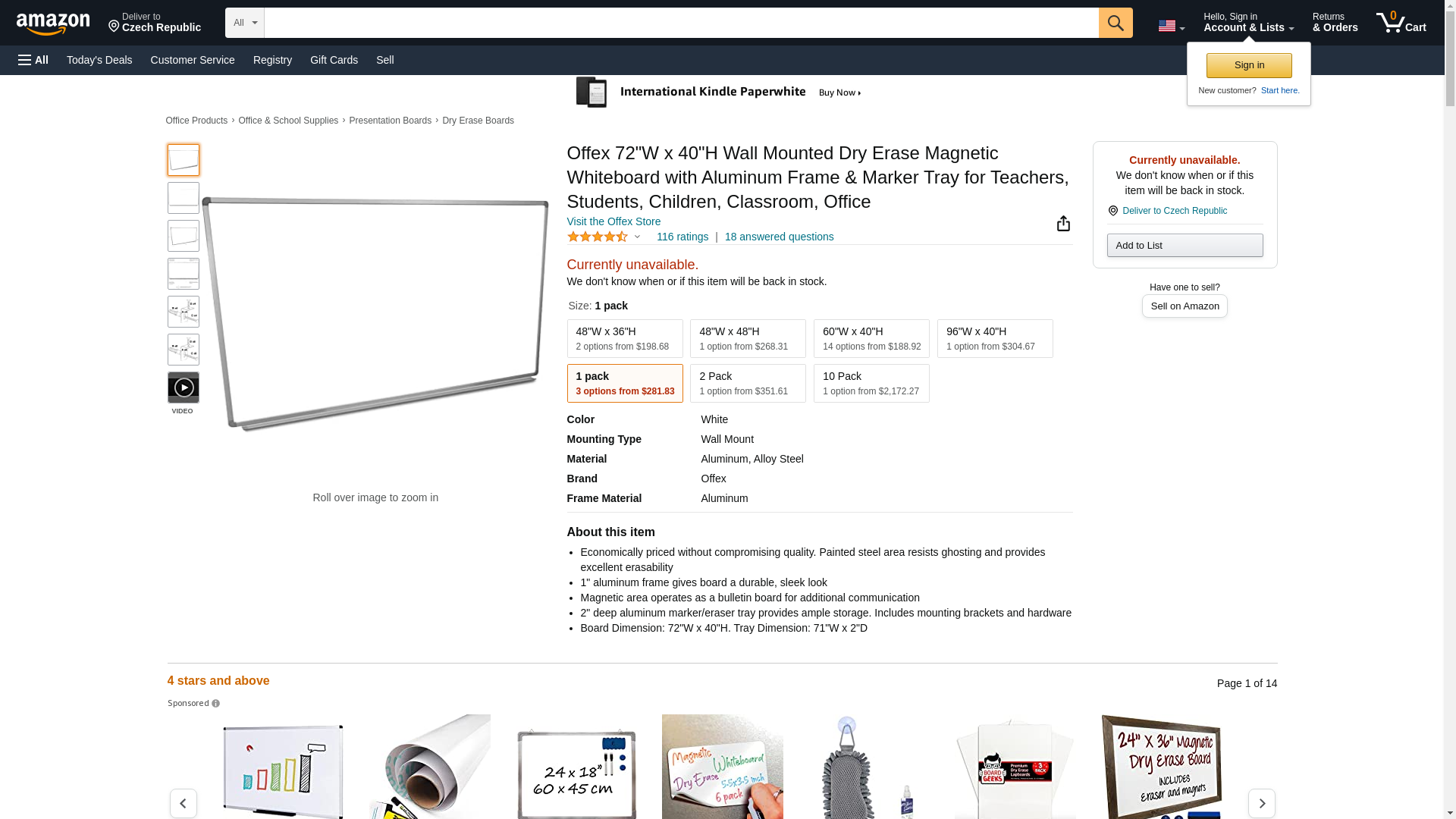Click the Amazon logo

pyautogui.click(x=53, y=24)
